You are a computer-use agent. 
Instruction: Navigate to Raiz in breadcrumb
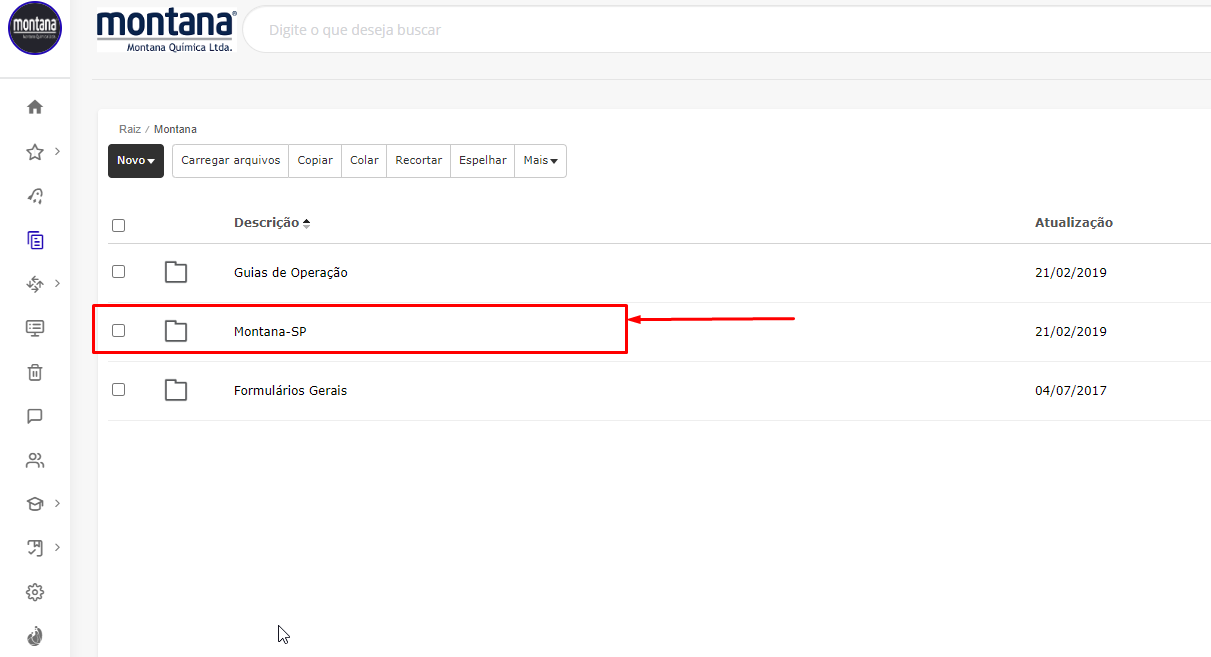click(130, 129)
